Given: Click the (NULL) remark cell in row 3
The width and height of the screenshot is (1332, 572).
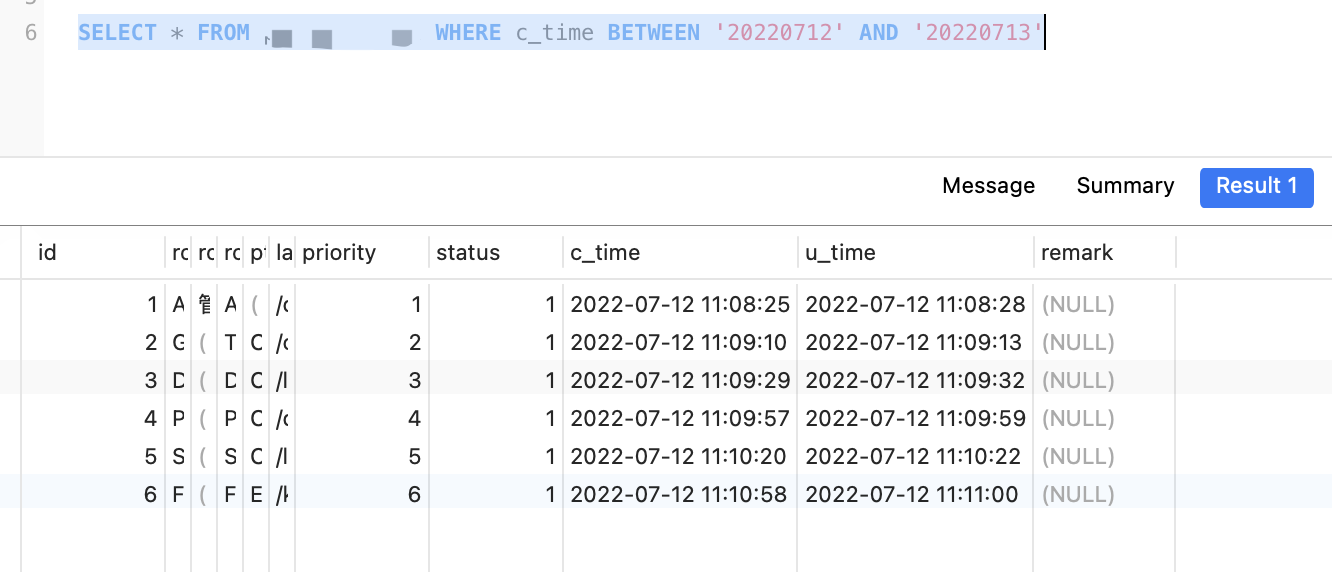Looking at the screenshot, I should tap(1078, 381).
